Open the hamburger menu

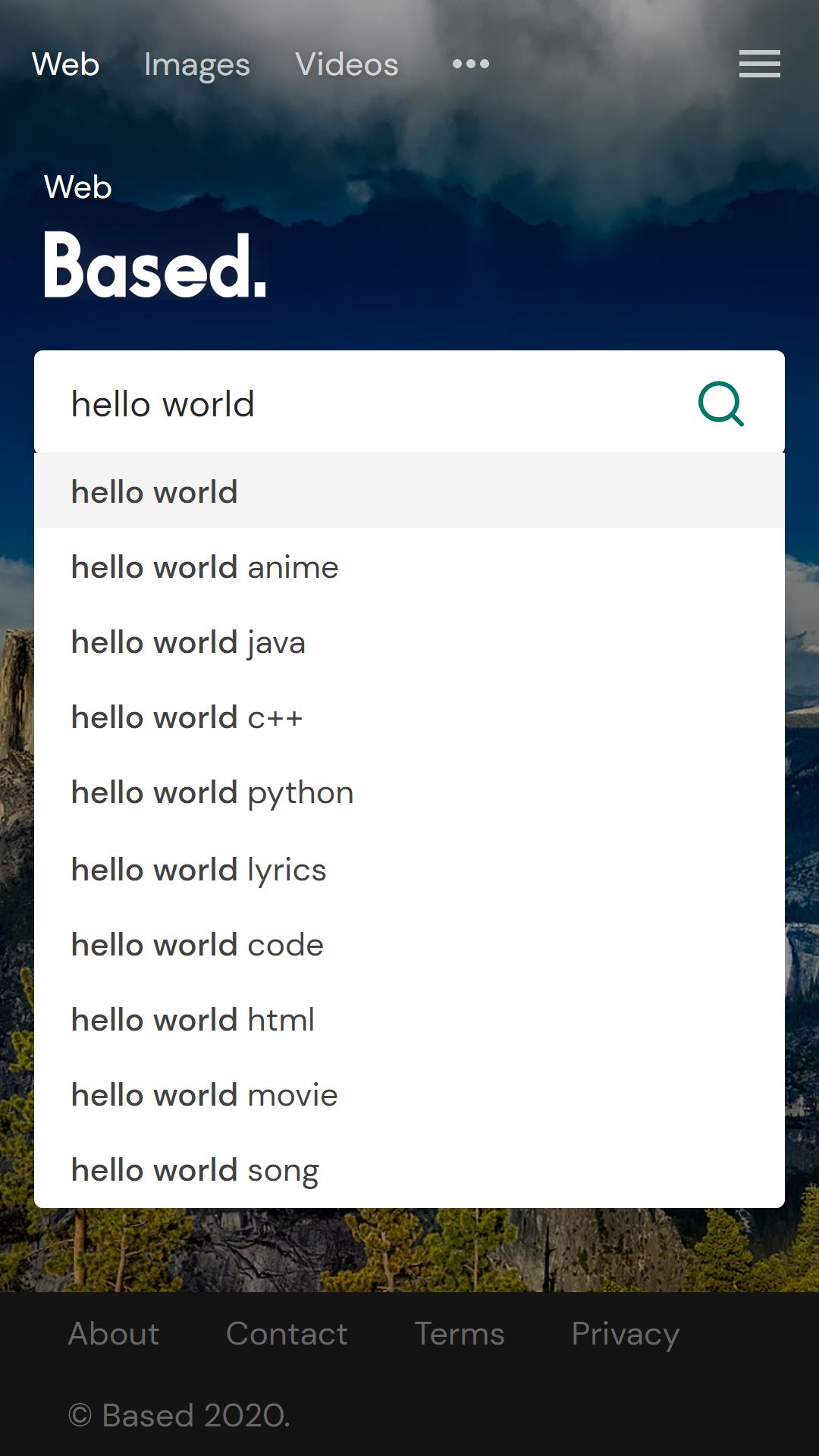759,64
